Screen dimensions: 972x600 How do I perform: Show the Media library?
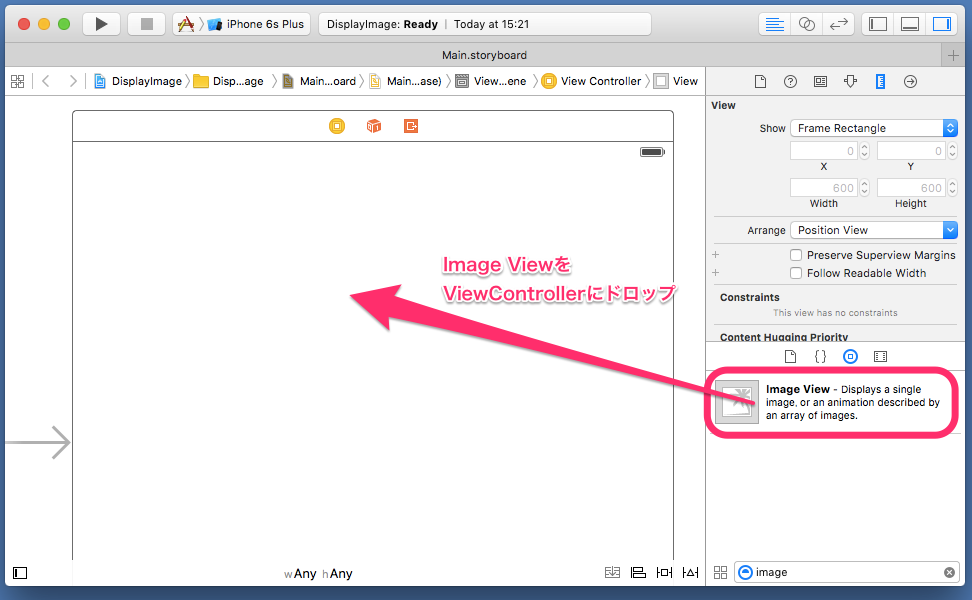point(880,356)
